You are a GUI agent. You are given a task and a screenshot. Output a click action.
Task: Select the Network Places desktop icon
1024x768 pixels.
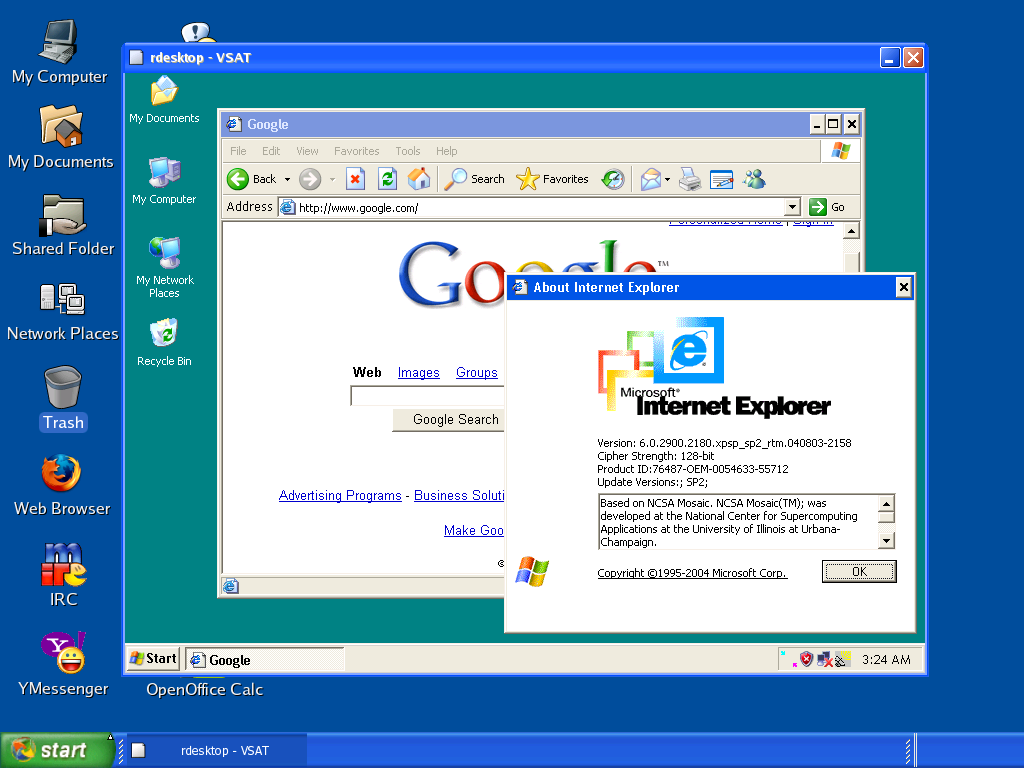click(x=63, y=312)
